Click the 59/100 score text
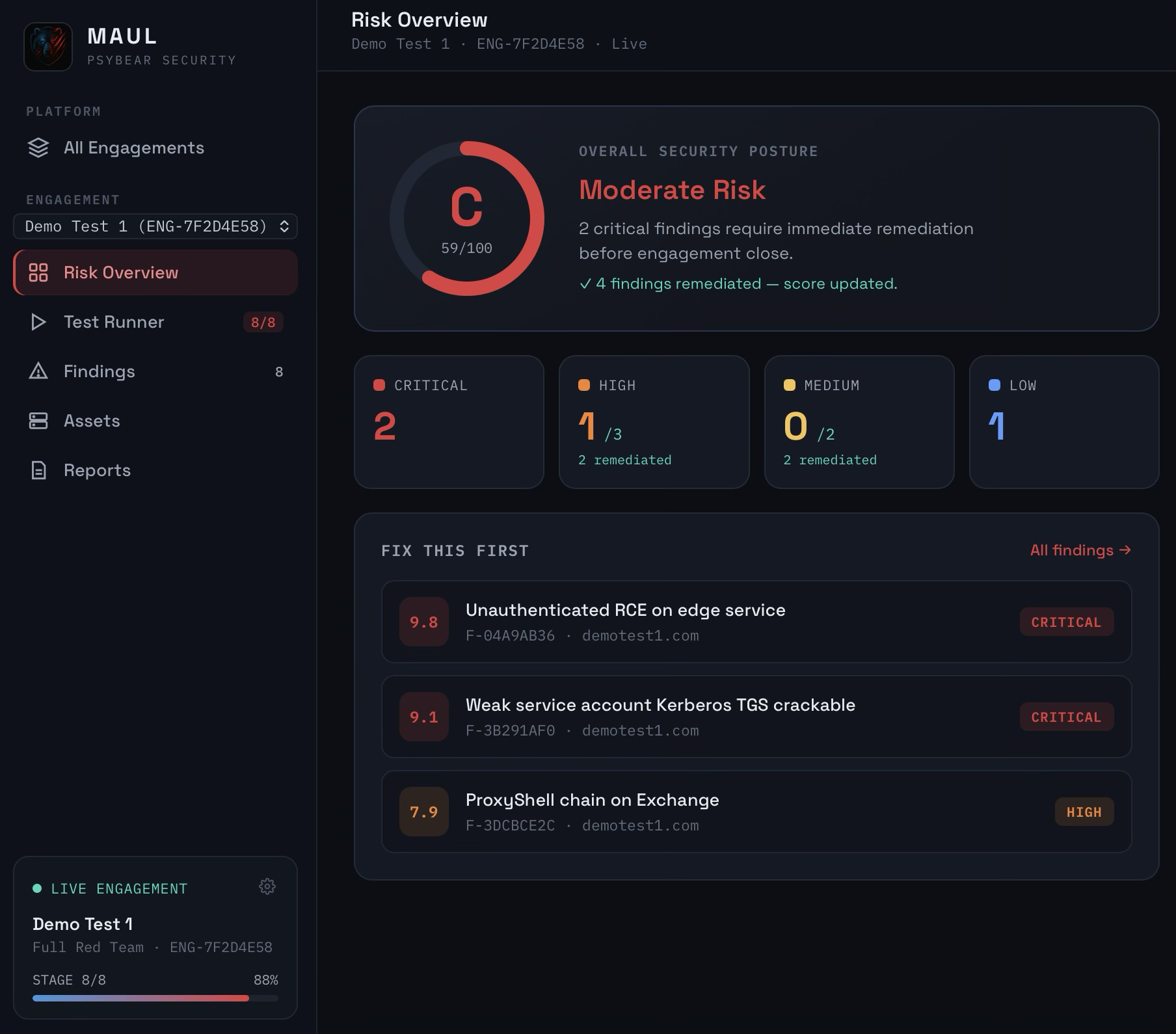The width and height of the screenshot is (1176, 1034). [467, 248]
